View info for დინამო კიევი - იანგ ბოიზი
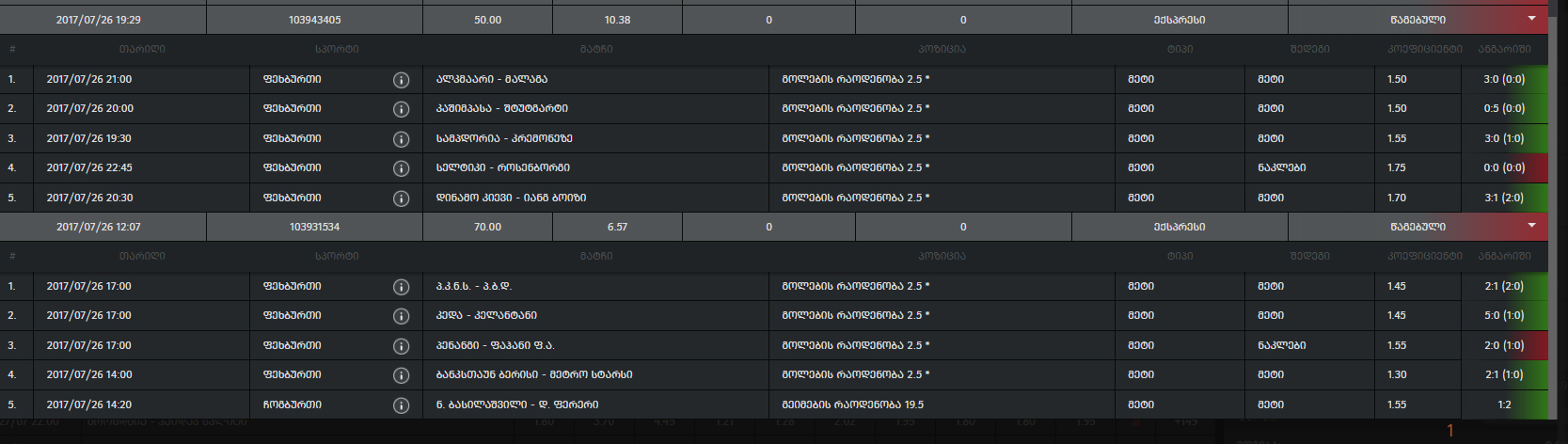Screen dimensions: 1568x444 coord(401,198)
